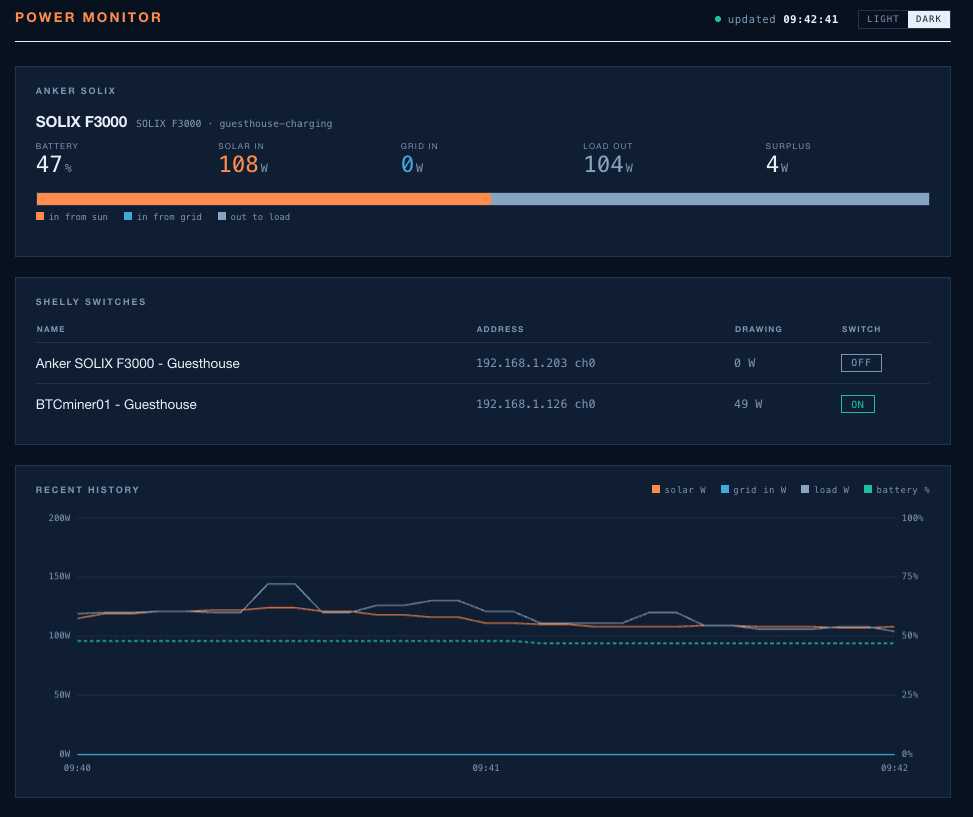Click the orange solar segment of power bar
The height and width of the screenshot is (817, 973).
[264, 199]
